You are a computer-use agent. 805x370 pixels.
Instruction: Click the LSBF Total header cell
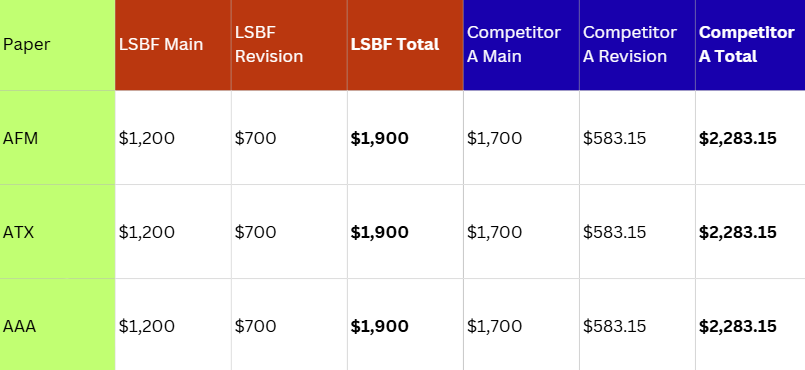[x=405, y=45]
